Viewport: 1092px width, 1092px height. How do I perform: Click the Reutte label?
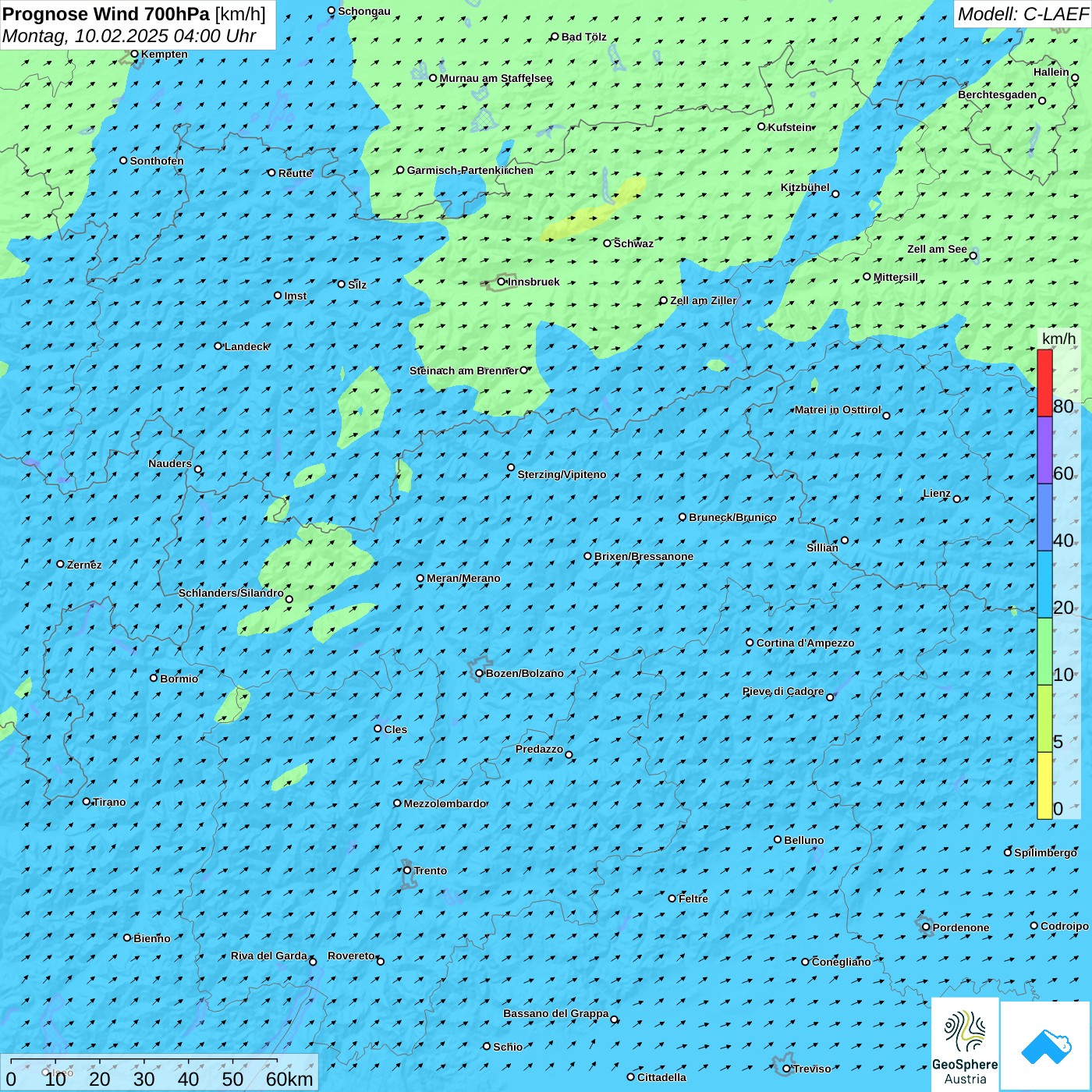pos(296,173)
